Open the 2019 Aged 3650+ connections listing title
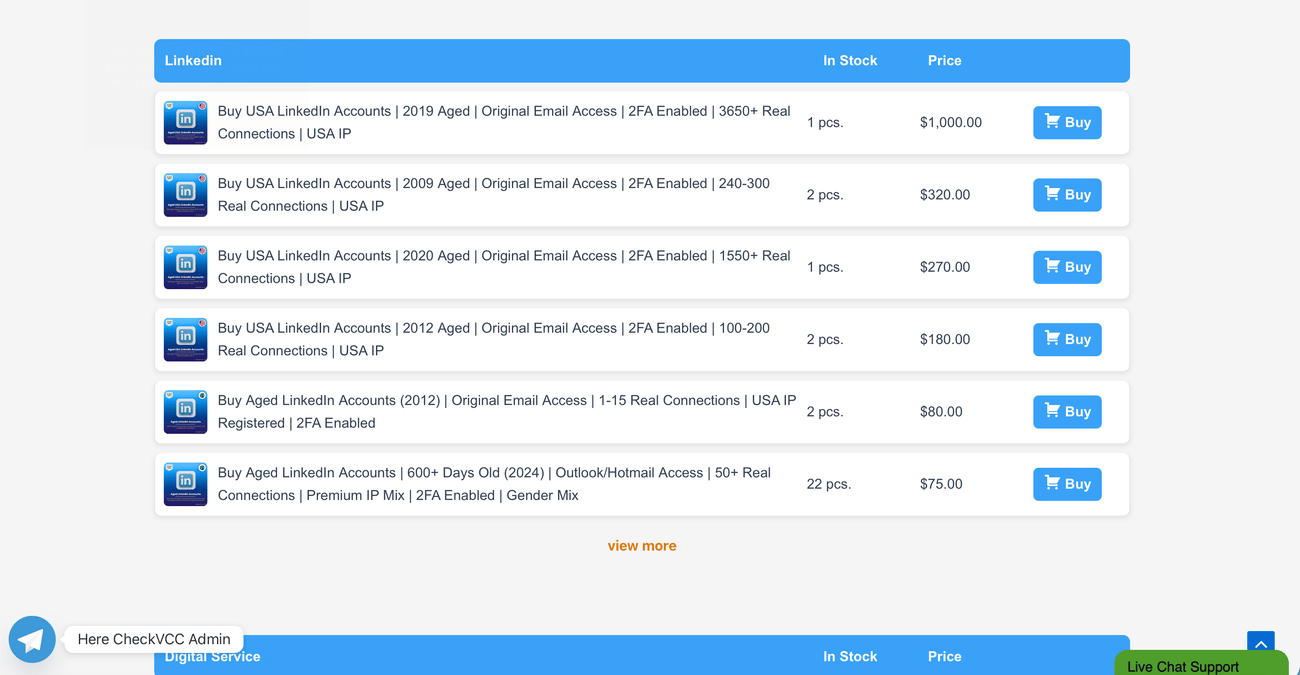Screen dimensions: 1300x675 tap(504, 123)
